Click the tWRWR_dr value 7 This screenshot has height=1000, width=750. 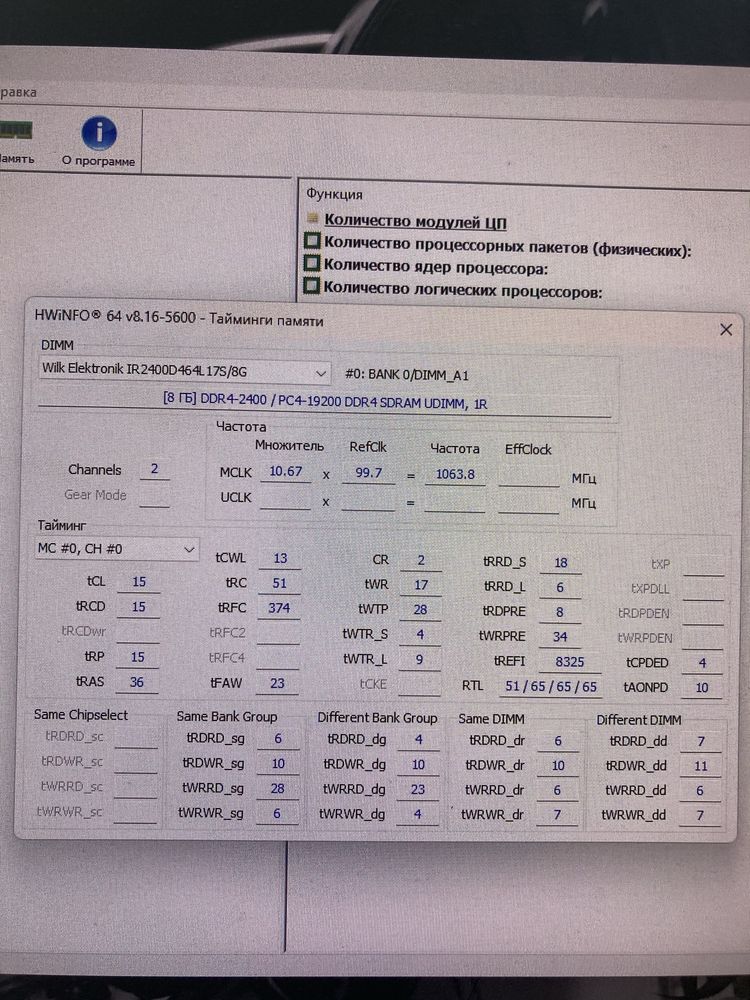pos(557,815)
